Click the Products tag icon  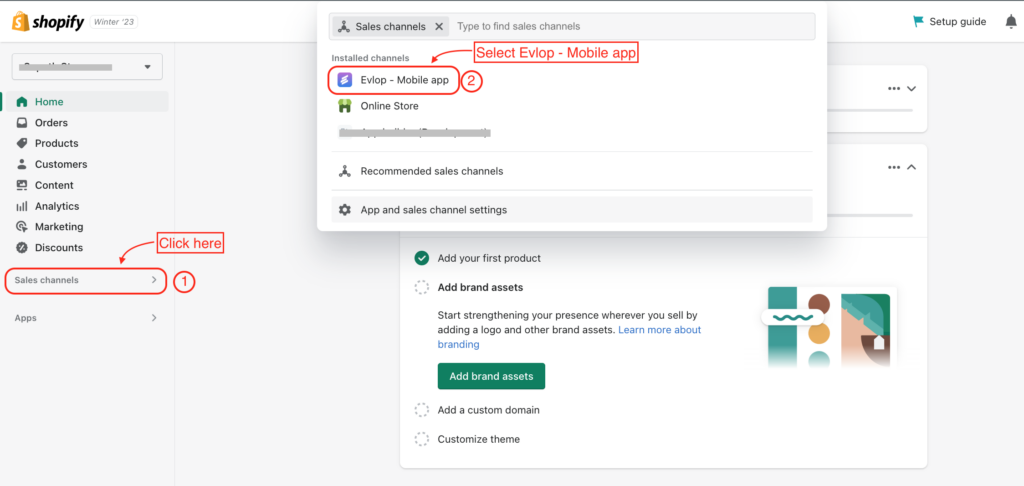[x=22, y=143]
